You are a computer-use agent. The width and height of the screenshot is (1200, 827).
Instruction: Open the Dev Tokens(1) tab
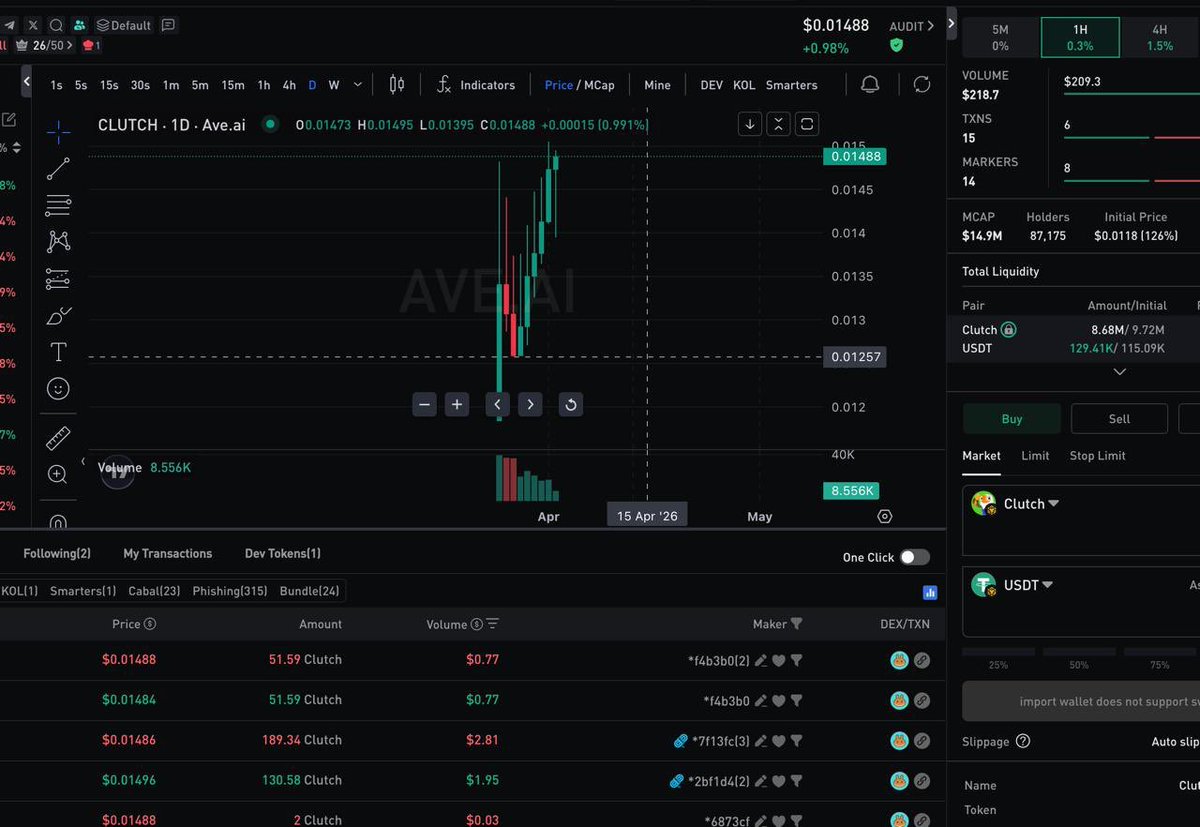[x=283, y=553]
